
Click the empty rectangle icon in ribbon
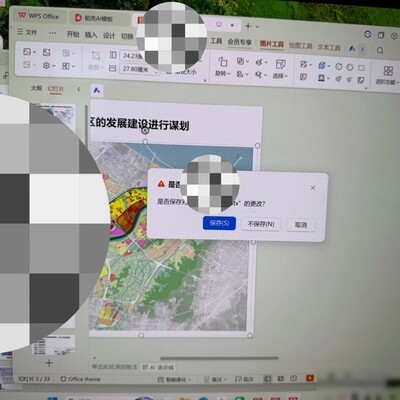coord(361,68)
